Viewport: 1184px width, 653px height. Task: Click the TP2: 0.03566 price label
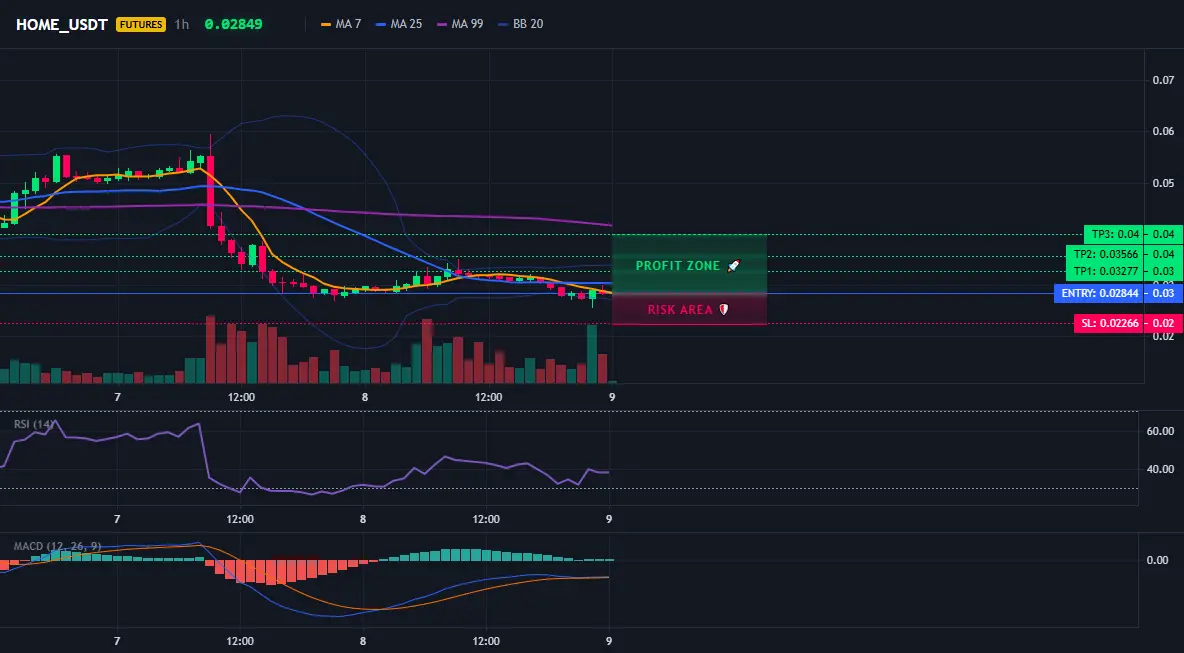click(1103, 254)
